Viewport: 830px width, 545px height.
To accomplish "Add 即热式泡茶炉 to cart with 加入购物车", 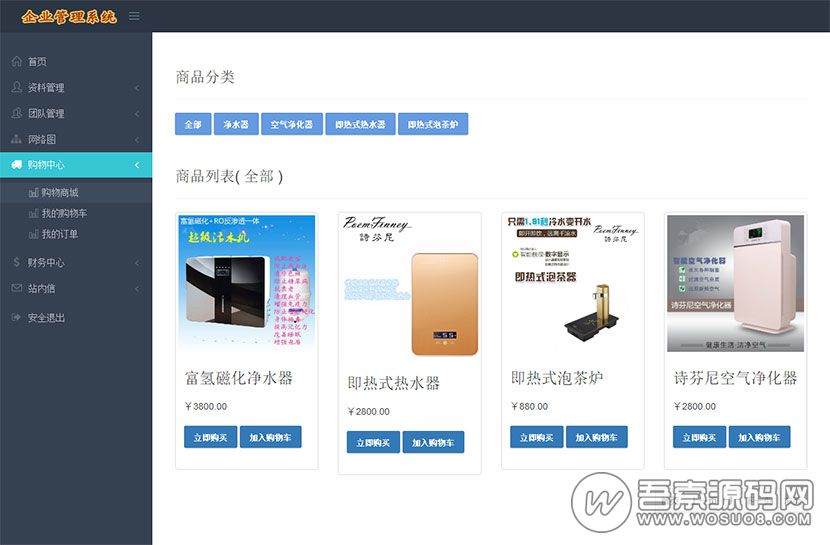I will pyautogui.click(x=596, y=437).
